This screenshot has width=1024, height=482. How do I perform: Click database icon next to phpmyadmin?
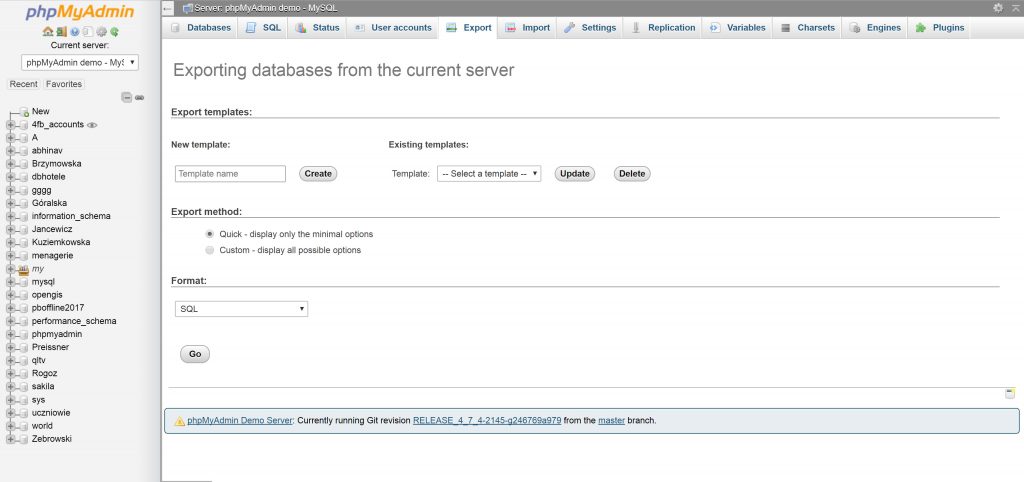pos(24,334)
